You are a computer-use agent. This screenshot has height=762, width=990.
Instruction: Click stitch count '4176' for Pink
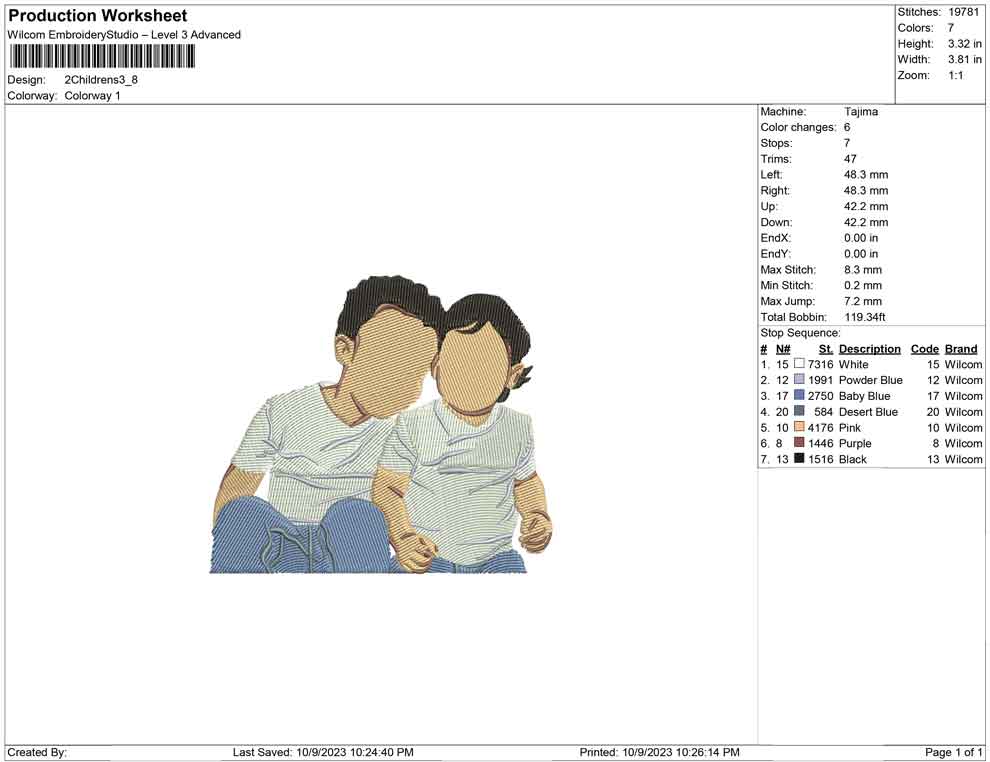pos(820,427)
